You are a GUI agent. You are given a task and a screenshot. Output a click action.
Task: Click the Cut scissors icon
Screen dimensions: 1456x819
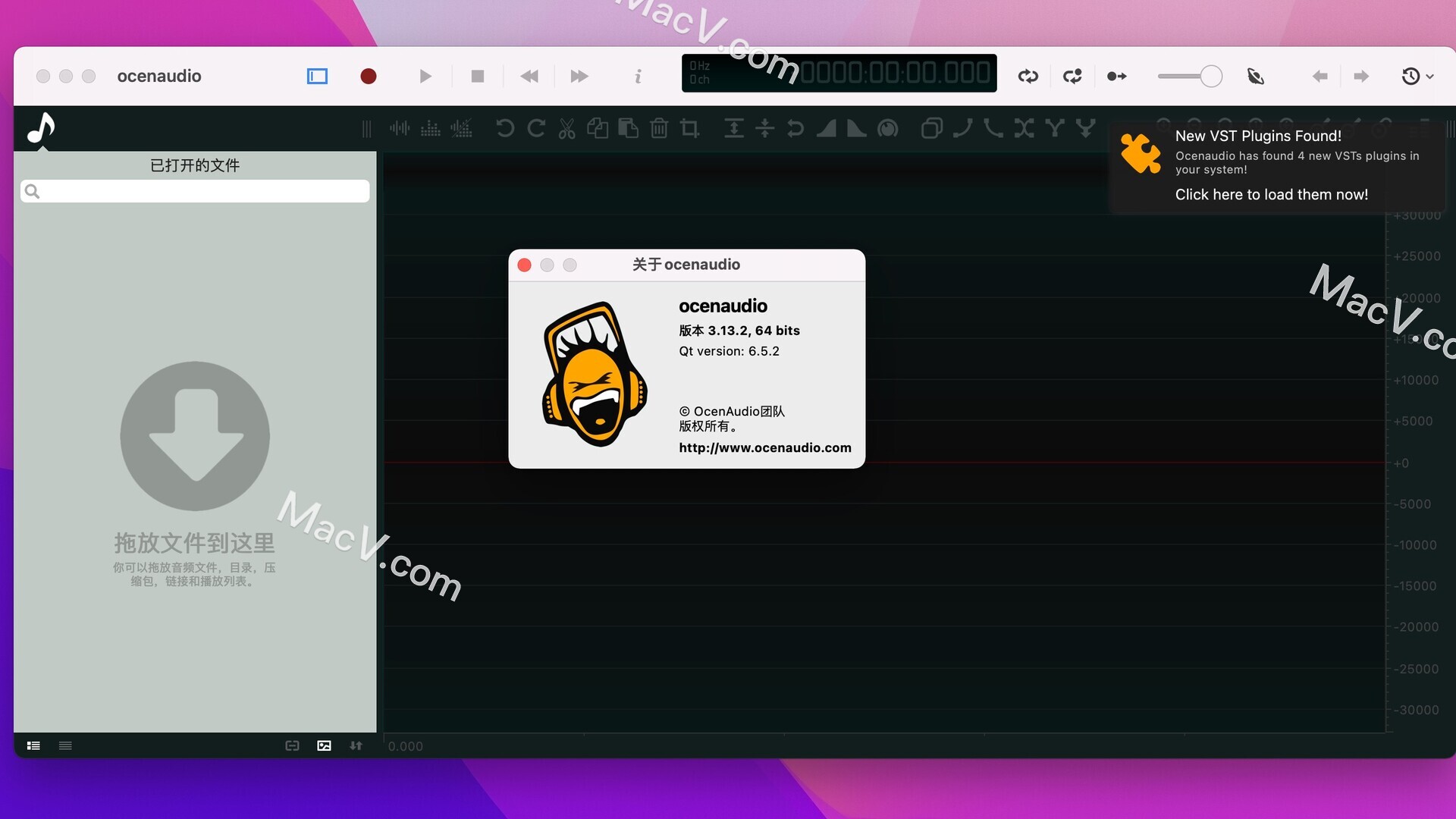point(567,128)
